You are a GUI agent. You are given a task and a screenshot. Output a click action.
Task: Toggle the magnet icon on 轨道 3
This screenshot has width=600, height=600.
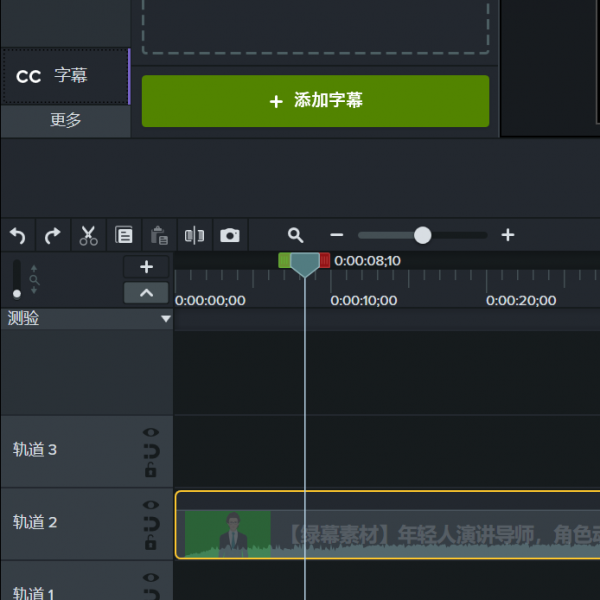(151, 451)
